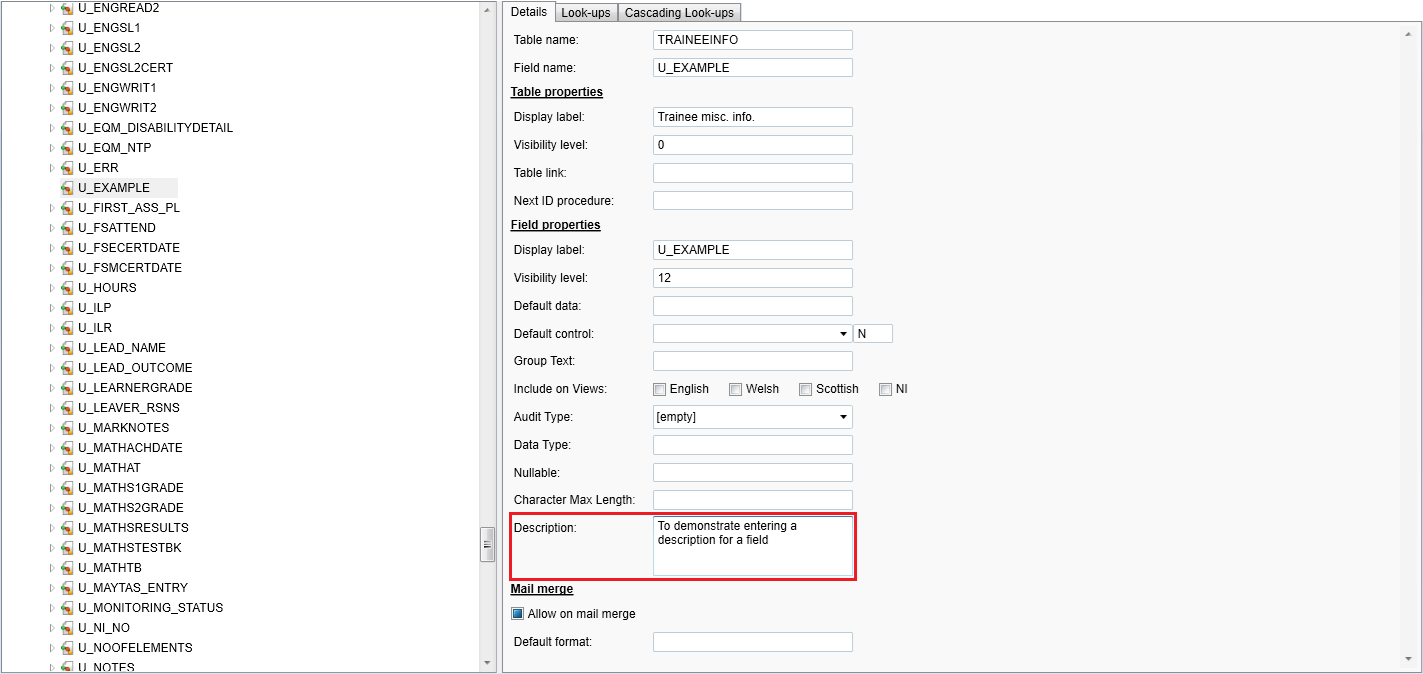Switch to the Details tab

point(529,12)
